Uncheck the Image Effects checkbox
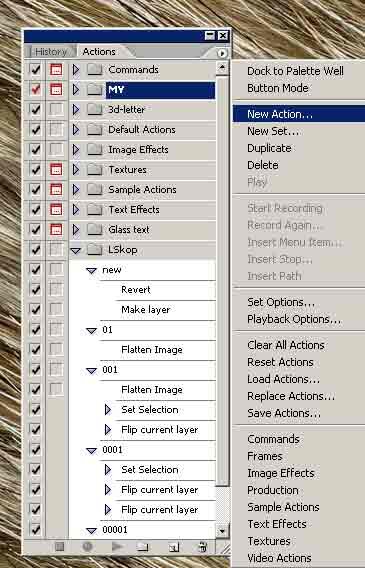The image size is (365, 568). (35, 150)
